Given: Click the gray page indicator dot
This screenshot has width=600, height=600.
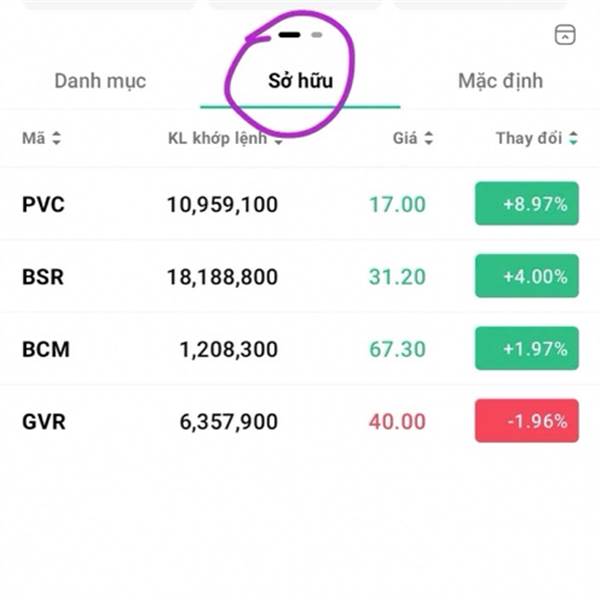Looking at the screenshot, I should 316,34.
